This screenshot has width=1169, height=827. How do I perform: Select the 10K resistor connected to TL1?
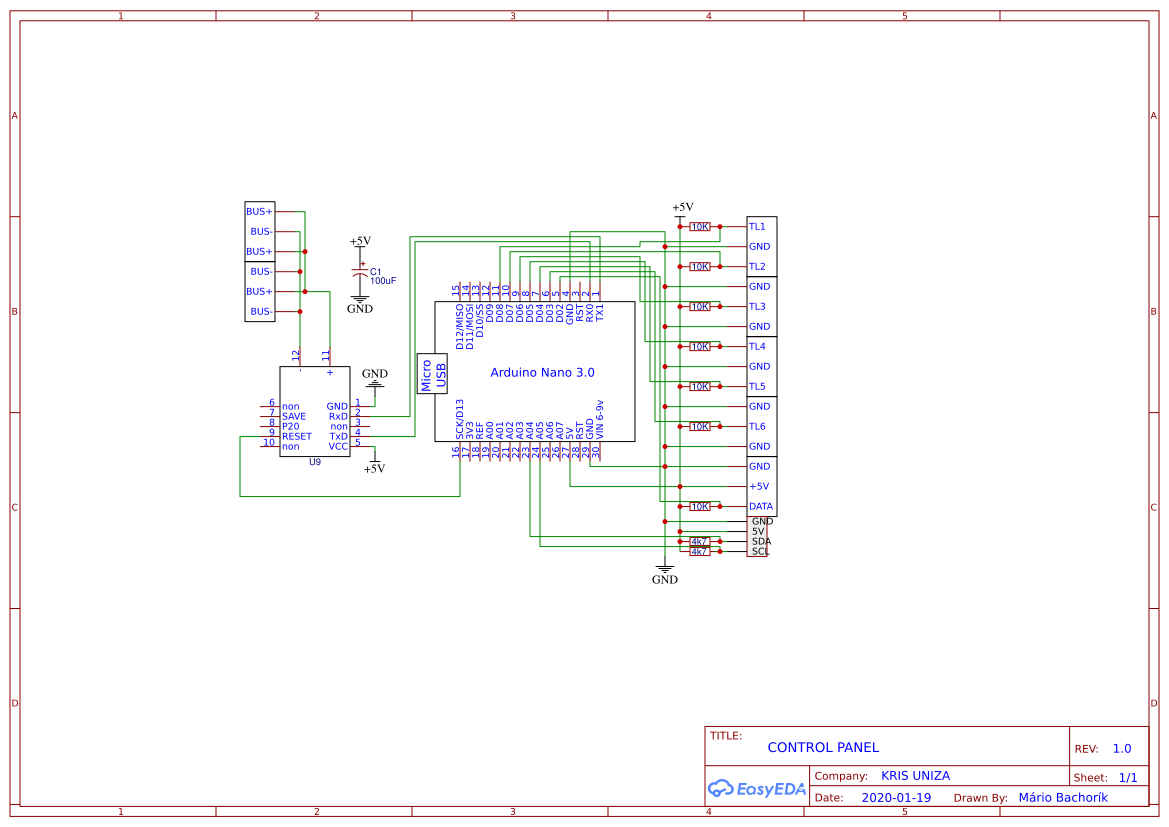700,226
